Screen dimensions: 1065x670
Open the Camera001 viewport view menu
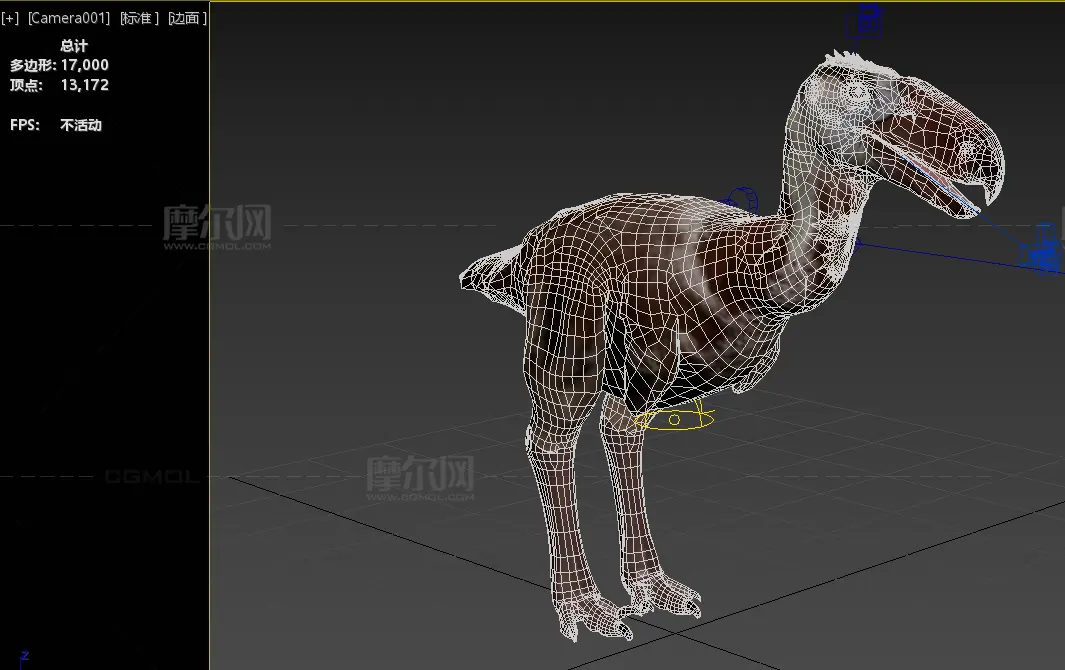(68, 18)
